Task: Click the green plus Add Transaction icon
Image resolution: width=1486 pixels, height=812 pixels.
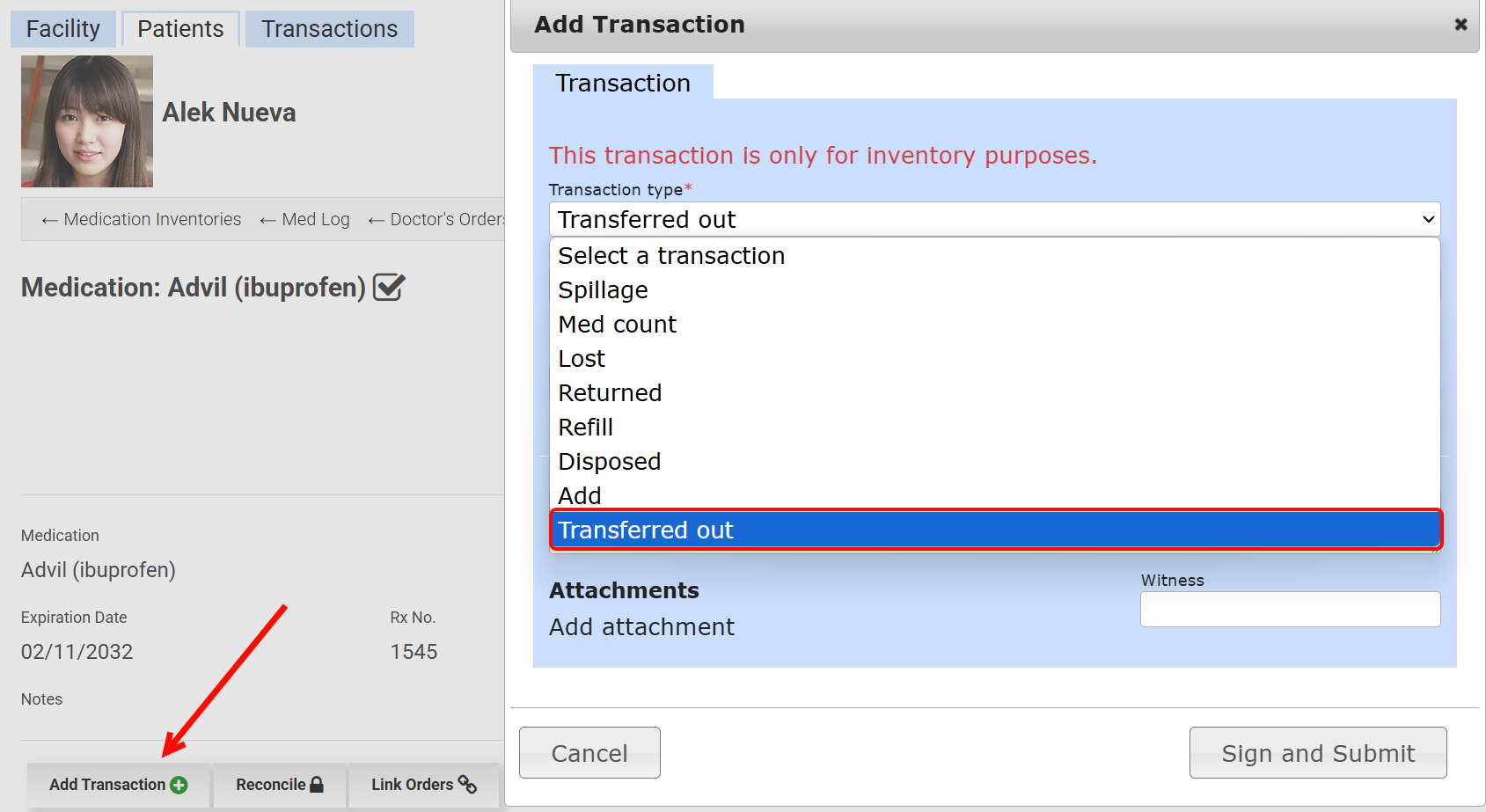Action: (179, 785)
